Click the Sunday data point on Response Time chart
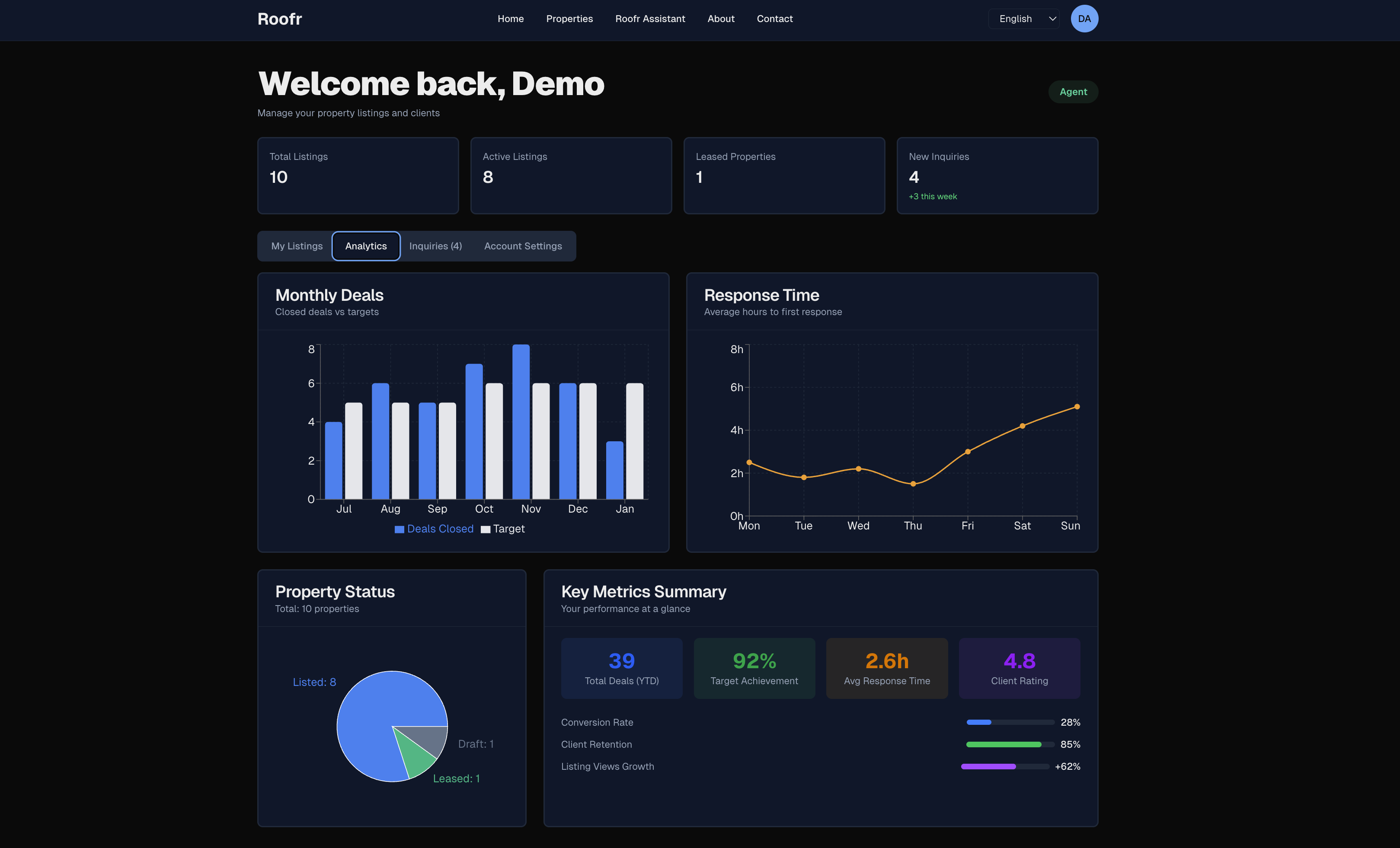The height and width of the screenshot is (848, 1400). 1077,406
